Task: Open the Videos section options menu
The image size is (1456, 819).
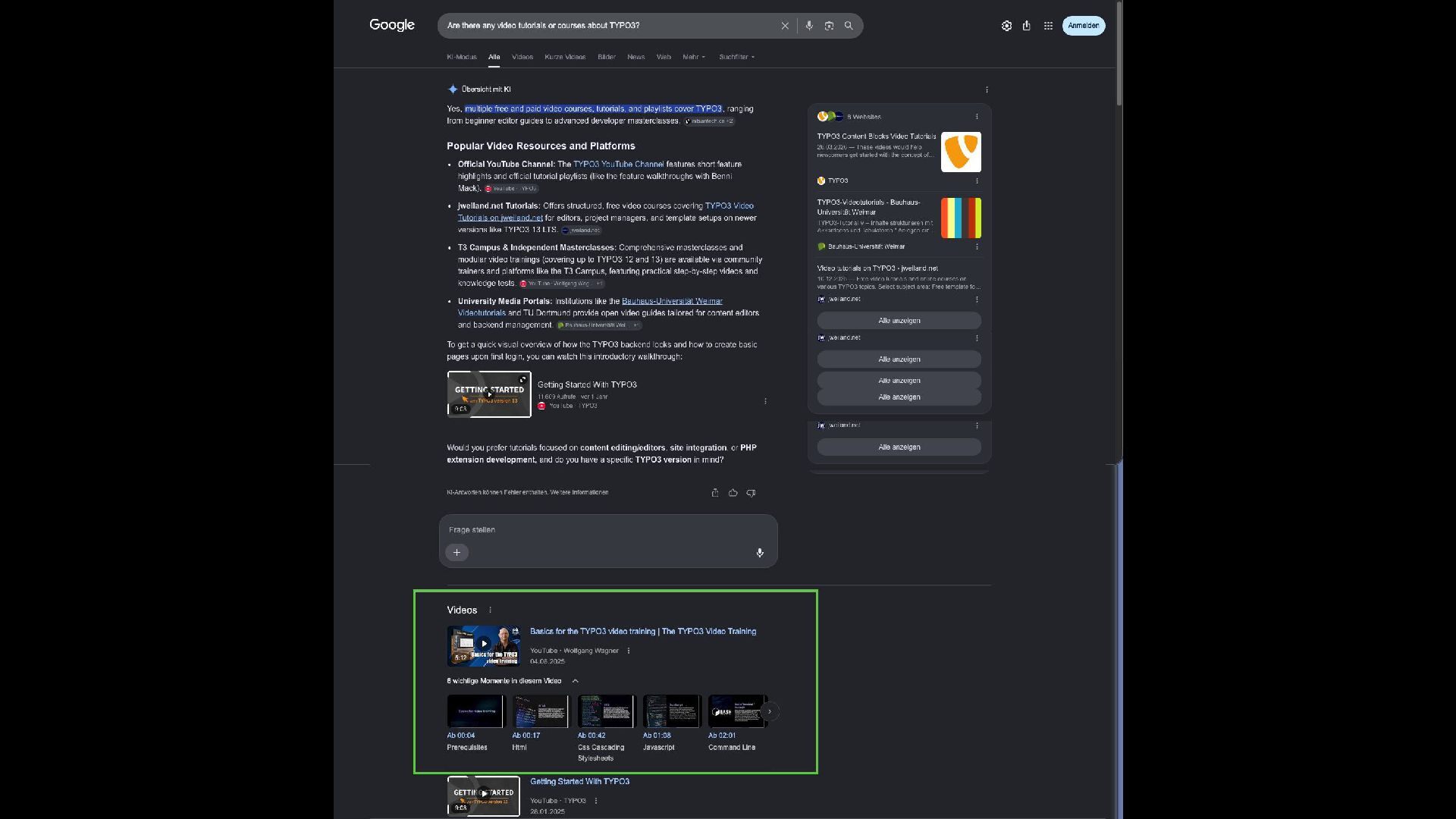Action: (x=490, y=610)
